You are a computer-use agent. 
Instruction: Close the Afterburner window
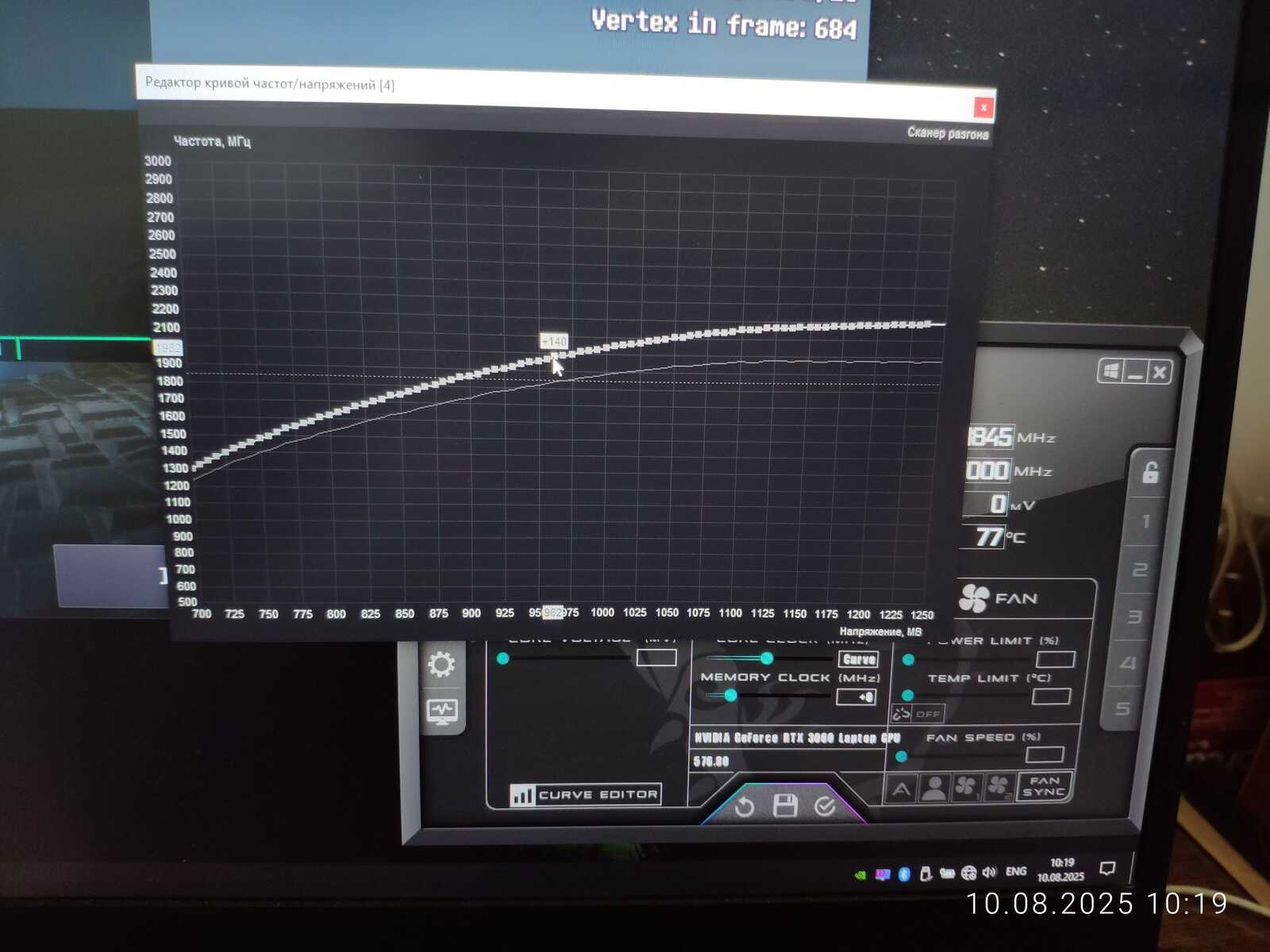(x=1160, y=371)
